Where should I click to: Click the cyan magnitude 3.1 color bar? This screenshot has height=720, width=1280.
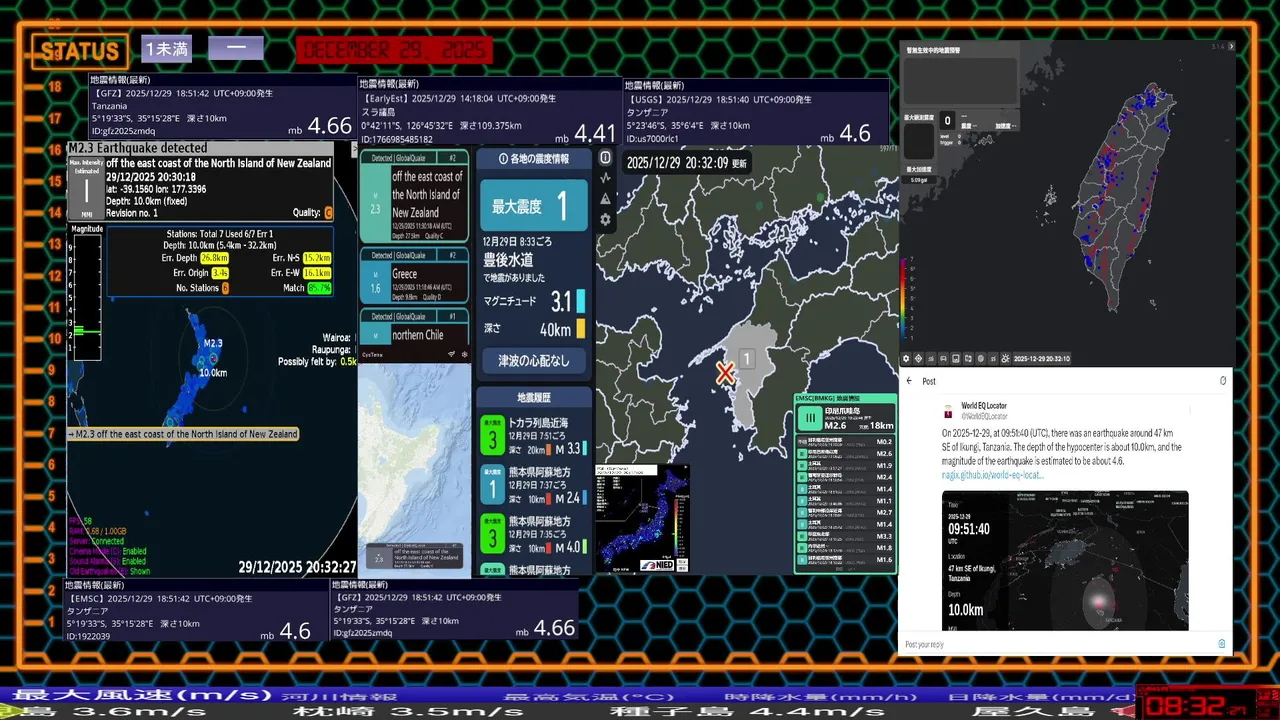(581, 301)
